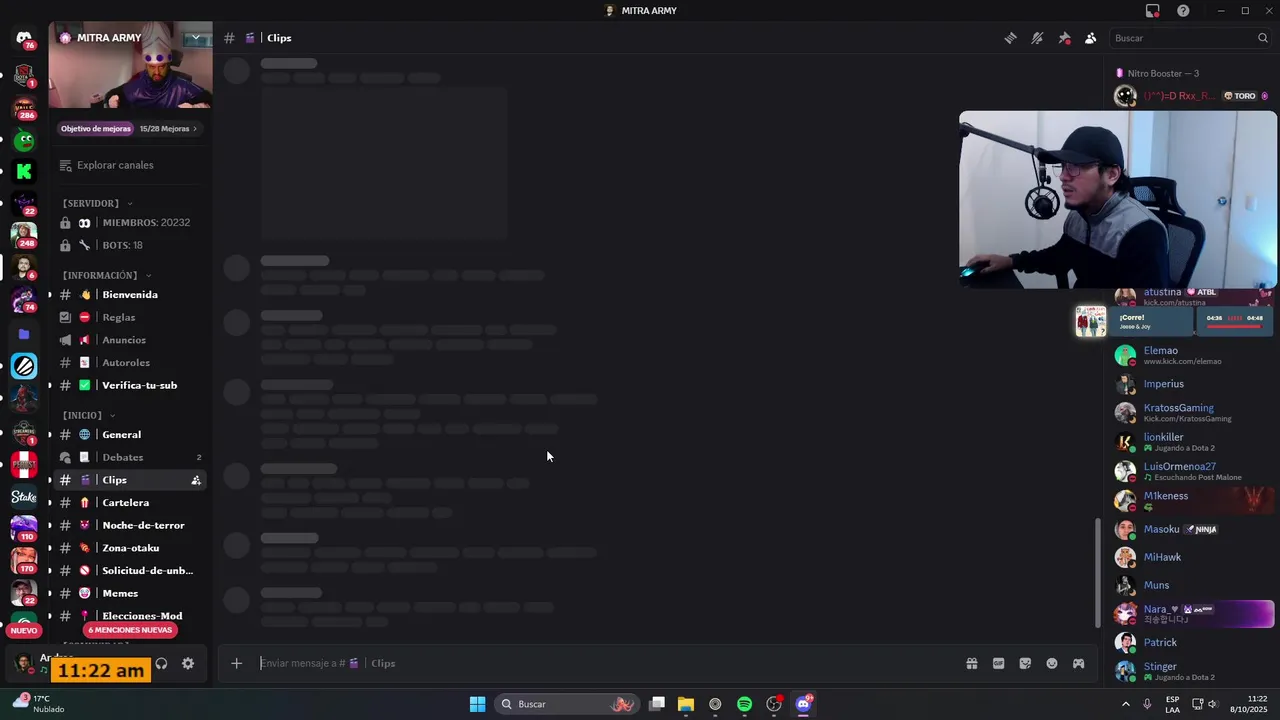This screenshot has height=720, width=1280.
Task: Open user settings gear icon
Action: click(188, 663)
